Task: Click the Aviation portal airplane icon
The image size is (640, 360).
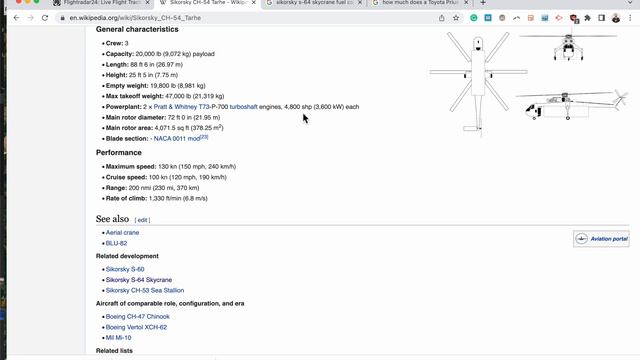Action: pyautogui.click(x=581, y=239)
